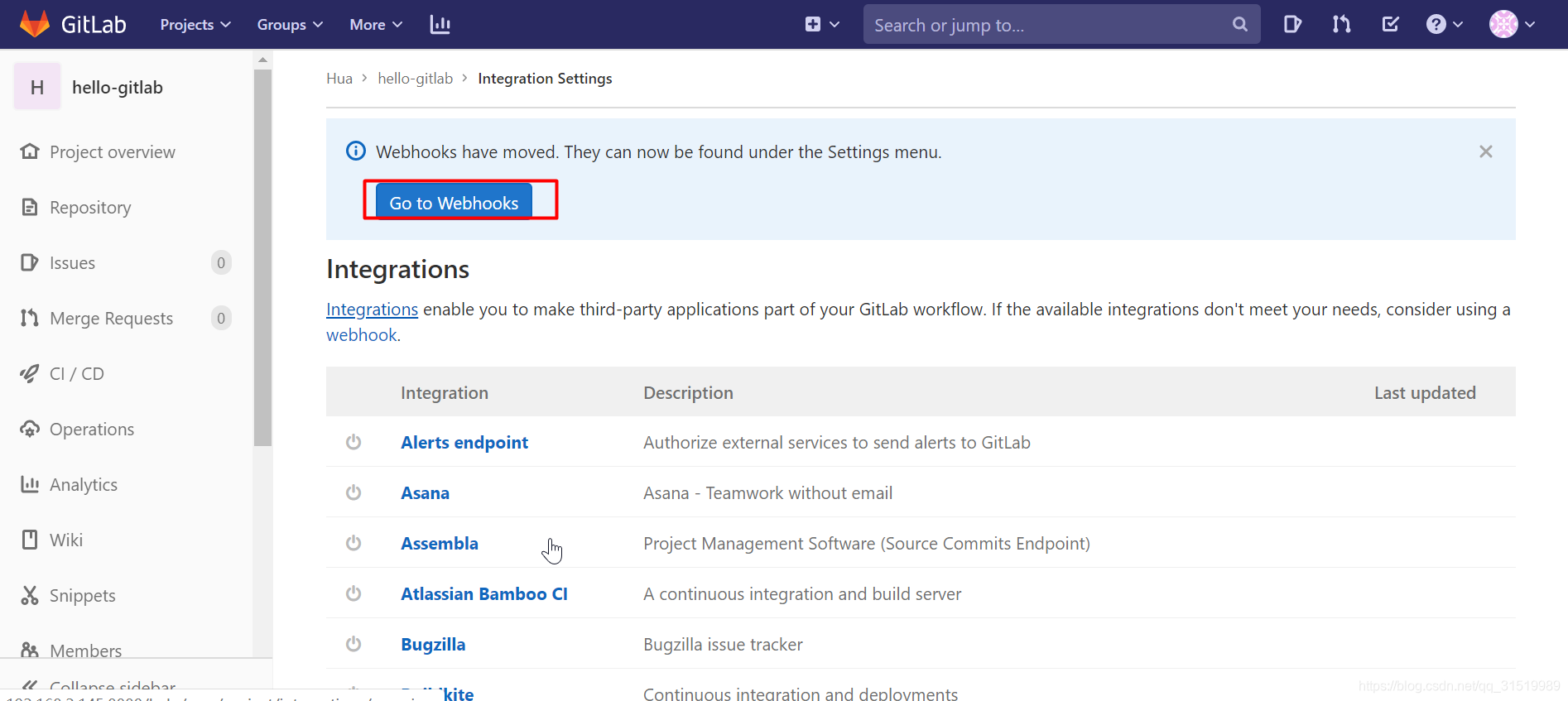Open Project overview in sidebar
The height and width of the screenshot is (701, 1568).
(113, 152)
